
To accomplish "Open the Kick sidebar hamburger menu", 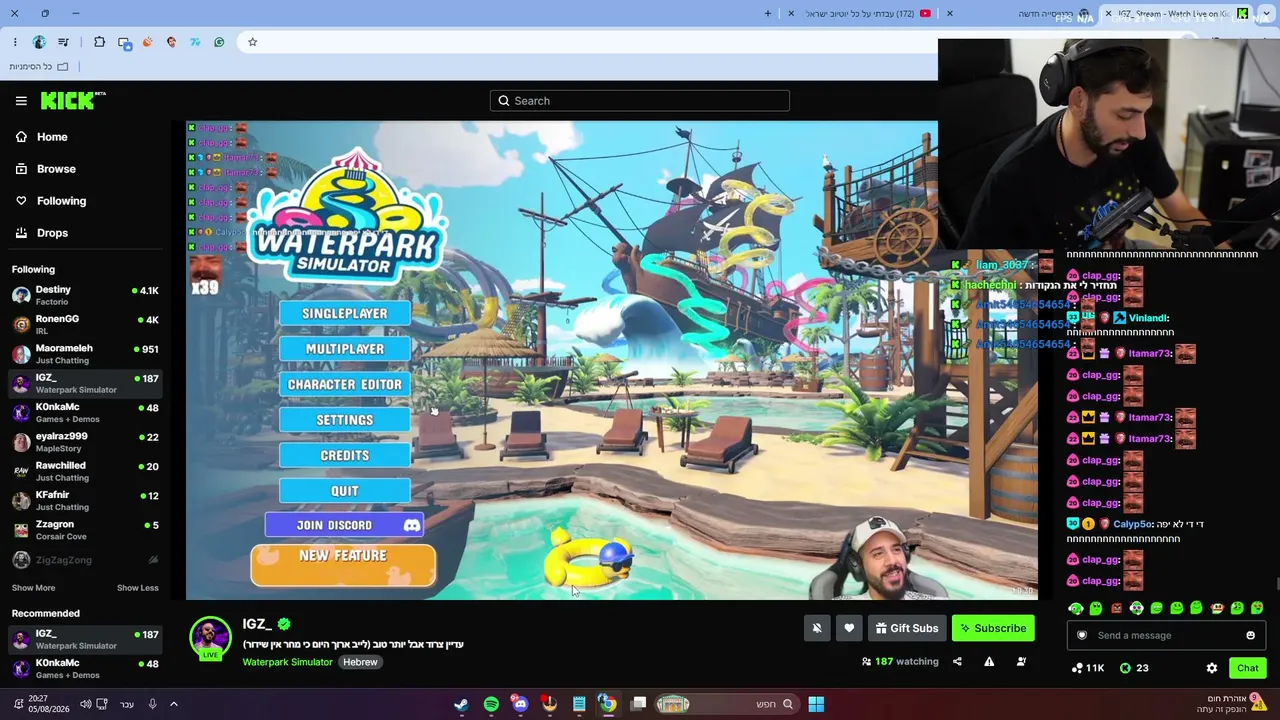I will (x=21, y=101).
